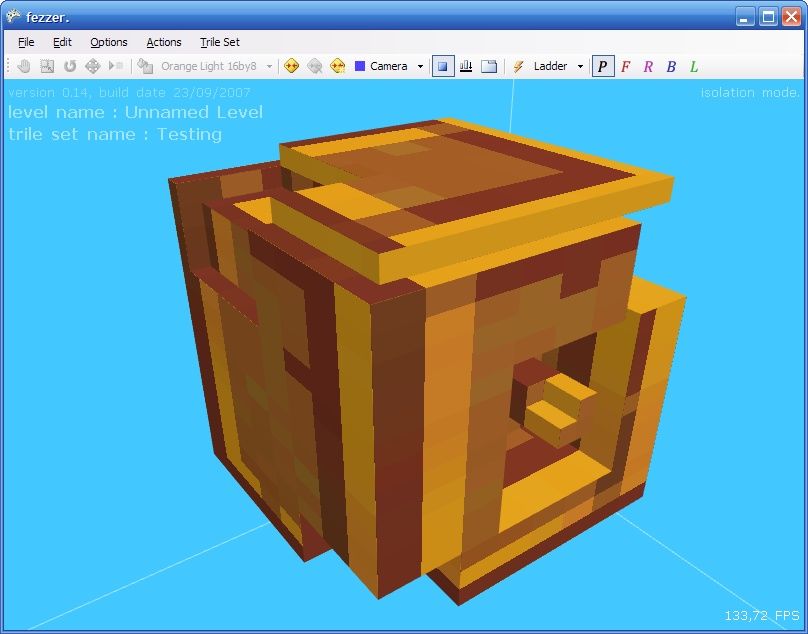
Task: Click the version 0.14 build date text
Action: pyautogui.click(x=129, y=93)
